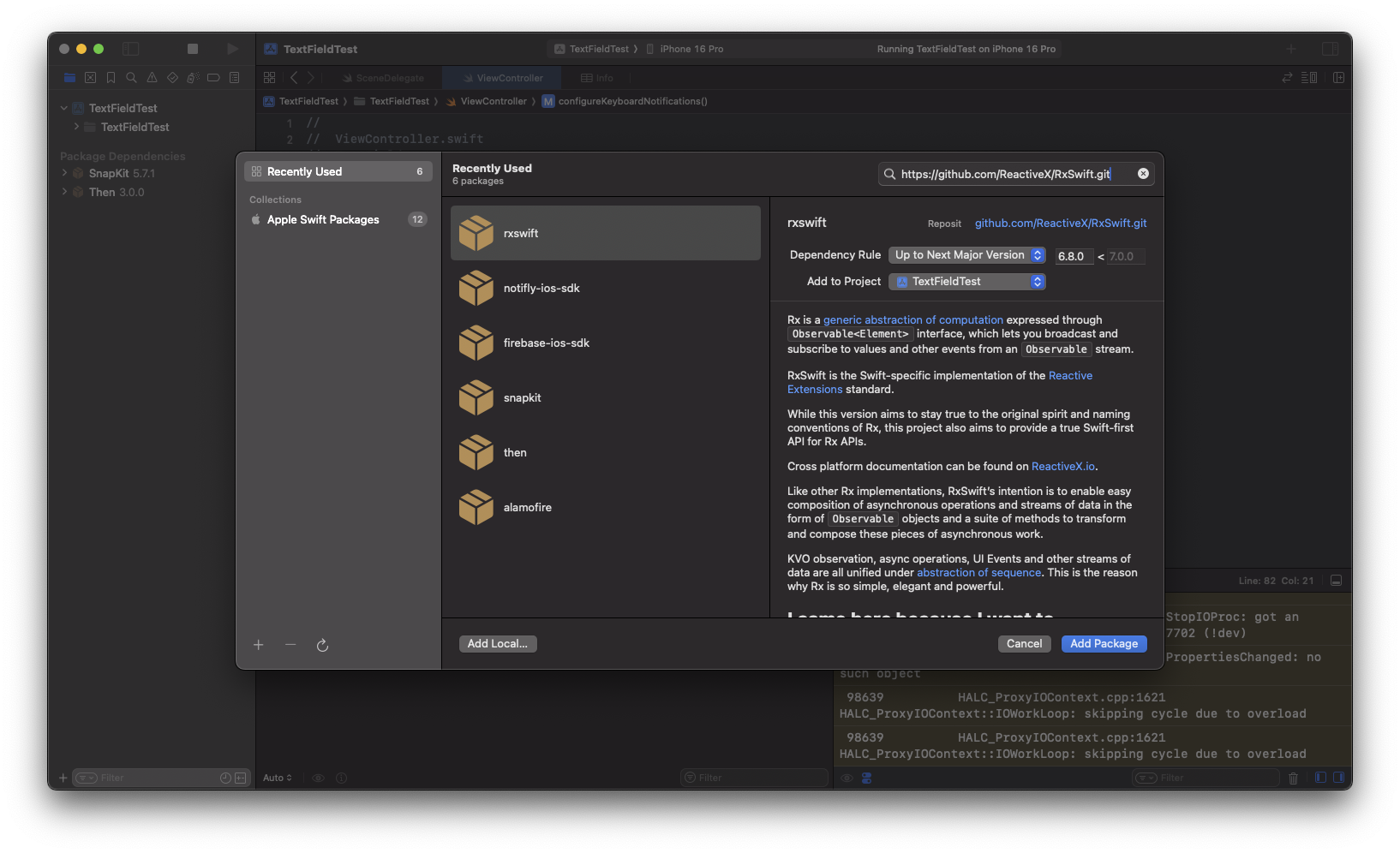Screen dimensions: 1400x853
Task: Clear the package URL search field
Action: [x=1143, y=174]
